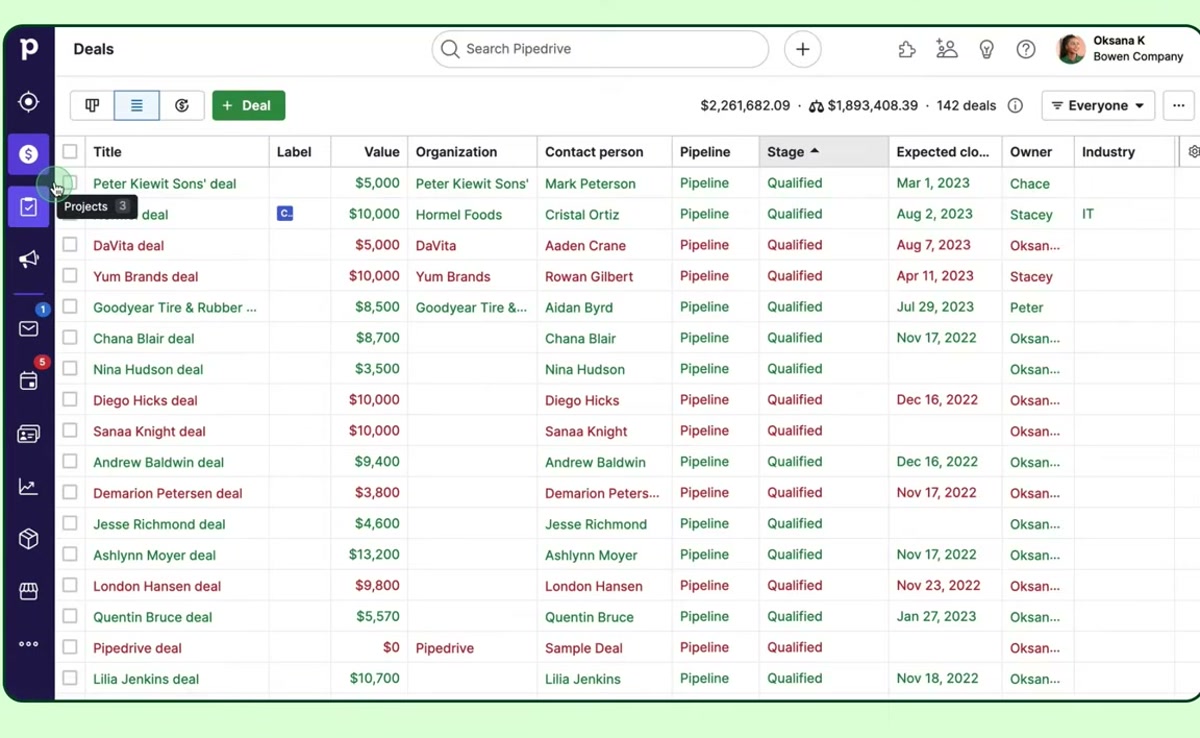This screenshot has height=738, width=1200.
Task: Open the Everyone filter dropdown
Action: tap(1098, 106)
